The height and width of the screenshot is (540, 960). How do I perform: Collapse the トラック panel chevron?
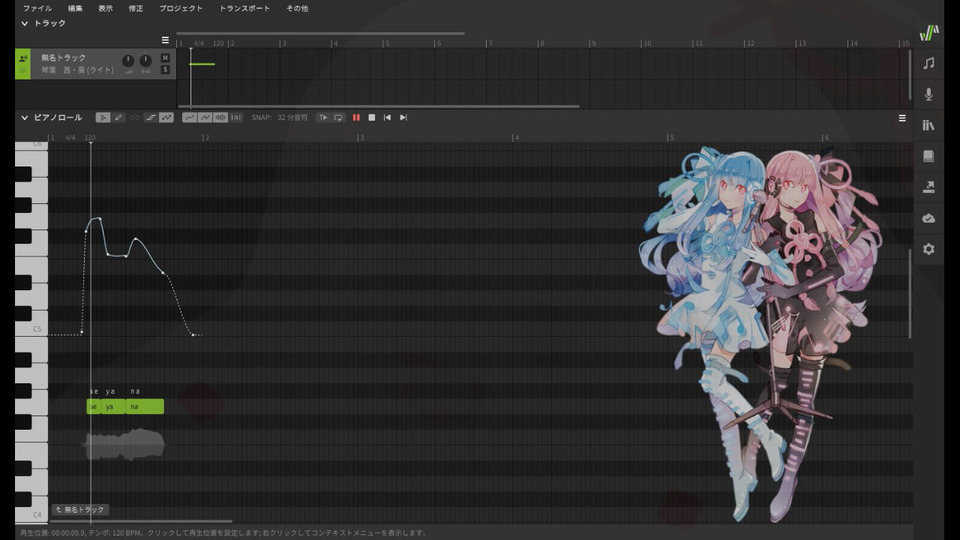pos(24,23)
